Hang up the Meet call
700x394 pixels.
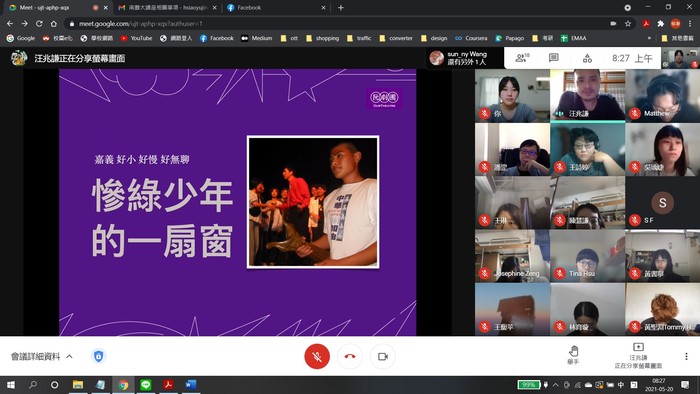(350, 357)
